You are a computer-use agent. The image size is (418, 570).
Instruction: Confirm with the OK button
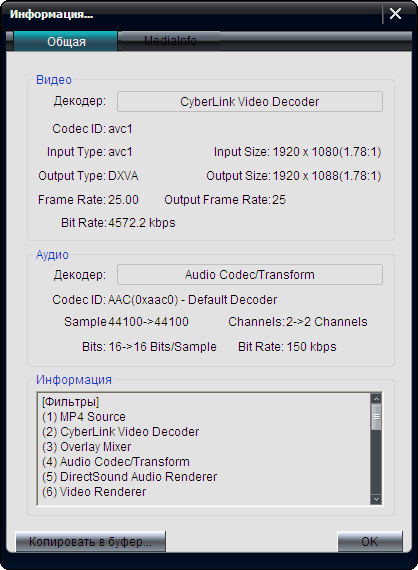370,541
